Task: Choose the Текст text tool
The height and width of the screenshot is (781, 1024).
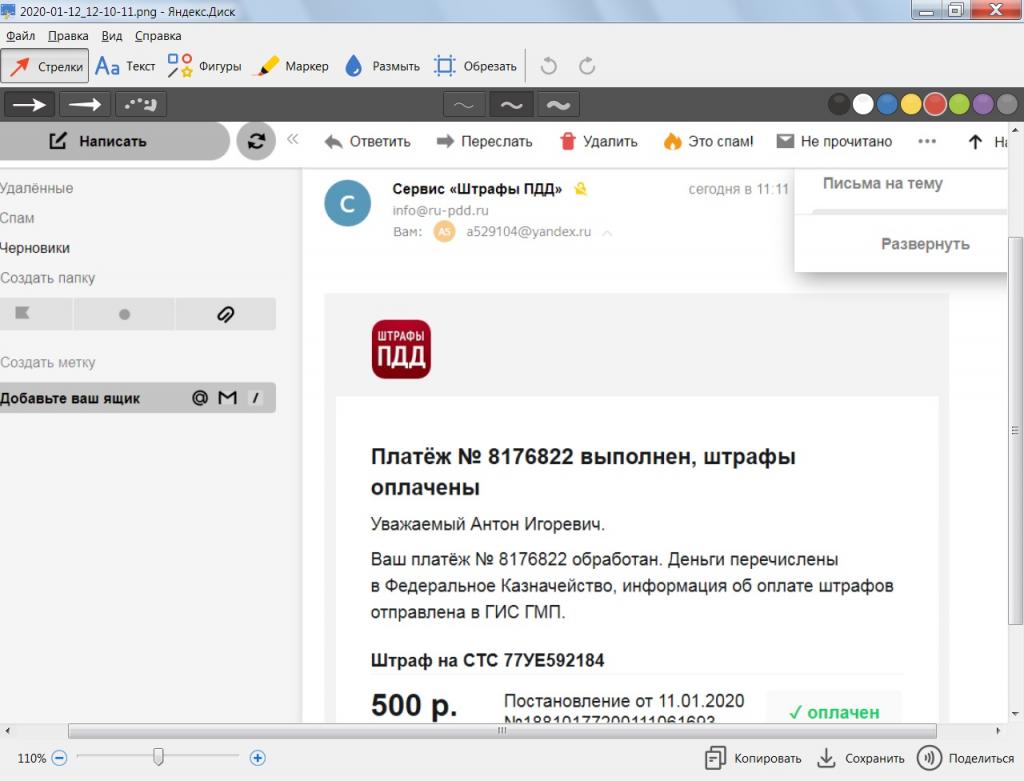Action: (125, 66)
